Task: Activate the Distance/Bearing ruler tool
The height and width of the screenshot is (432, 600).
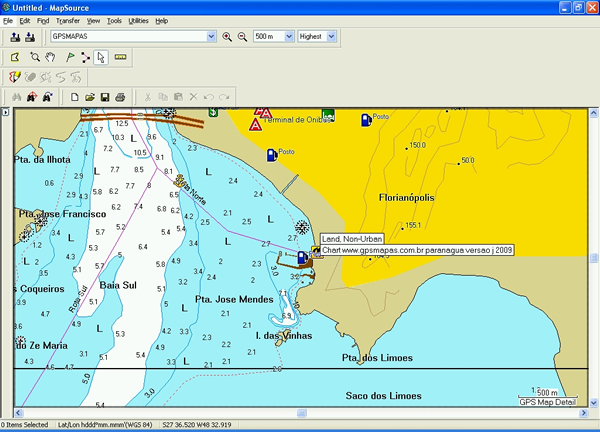Action: pos(121,58)
